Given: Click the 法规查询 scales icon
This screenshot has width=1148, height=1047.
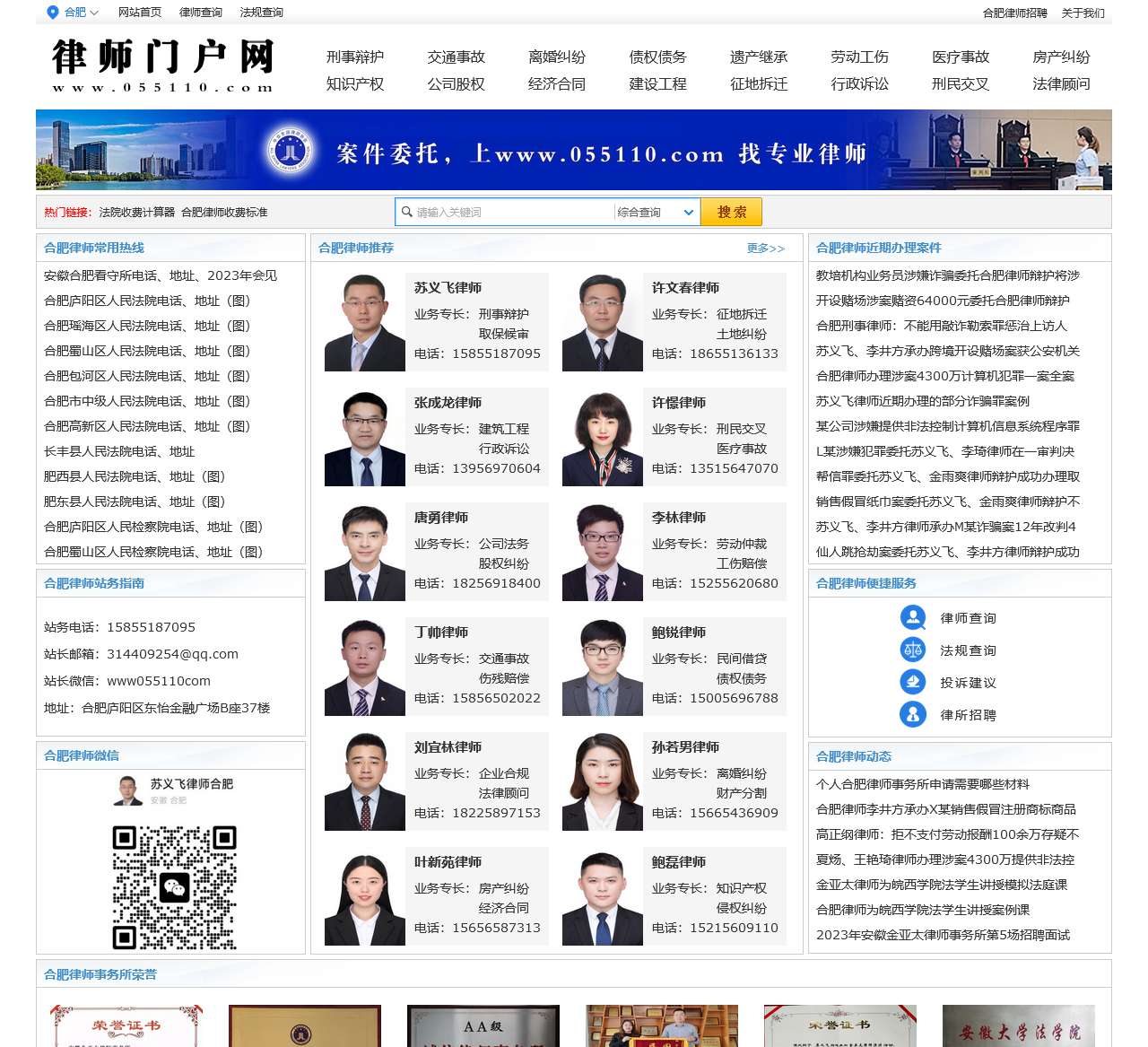Looking at the screenshot, I should (x=912, y=650).
